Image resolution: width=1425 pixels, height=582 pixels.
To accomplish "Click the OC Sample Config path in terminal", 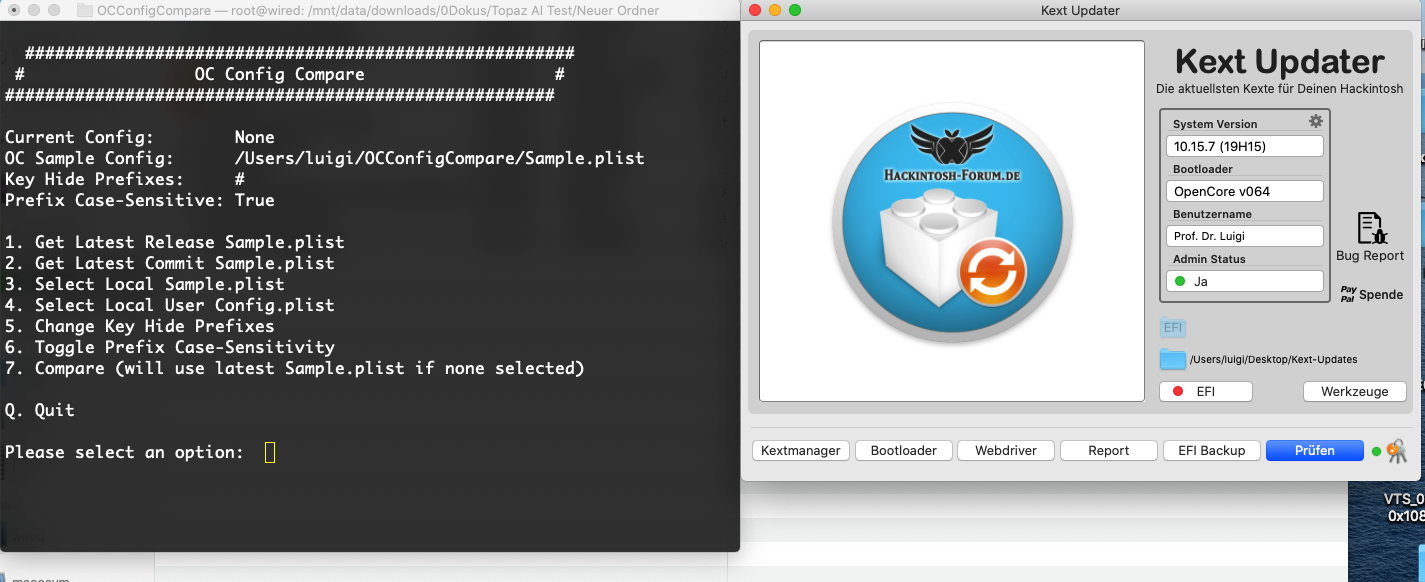I will point(439,158).
